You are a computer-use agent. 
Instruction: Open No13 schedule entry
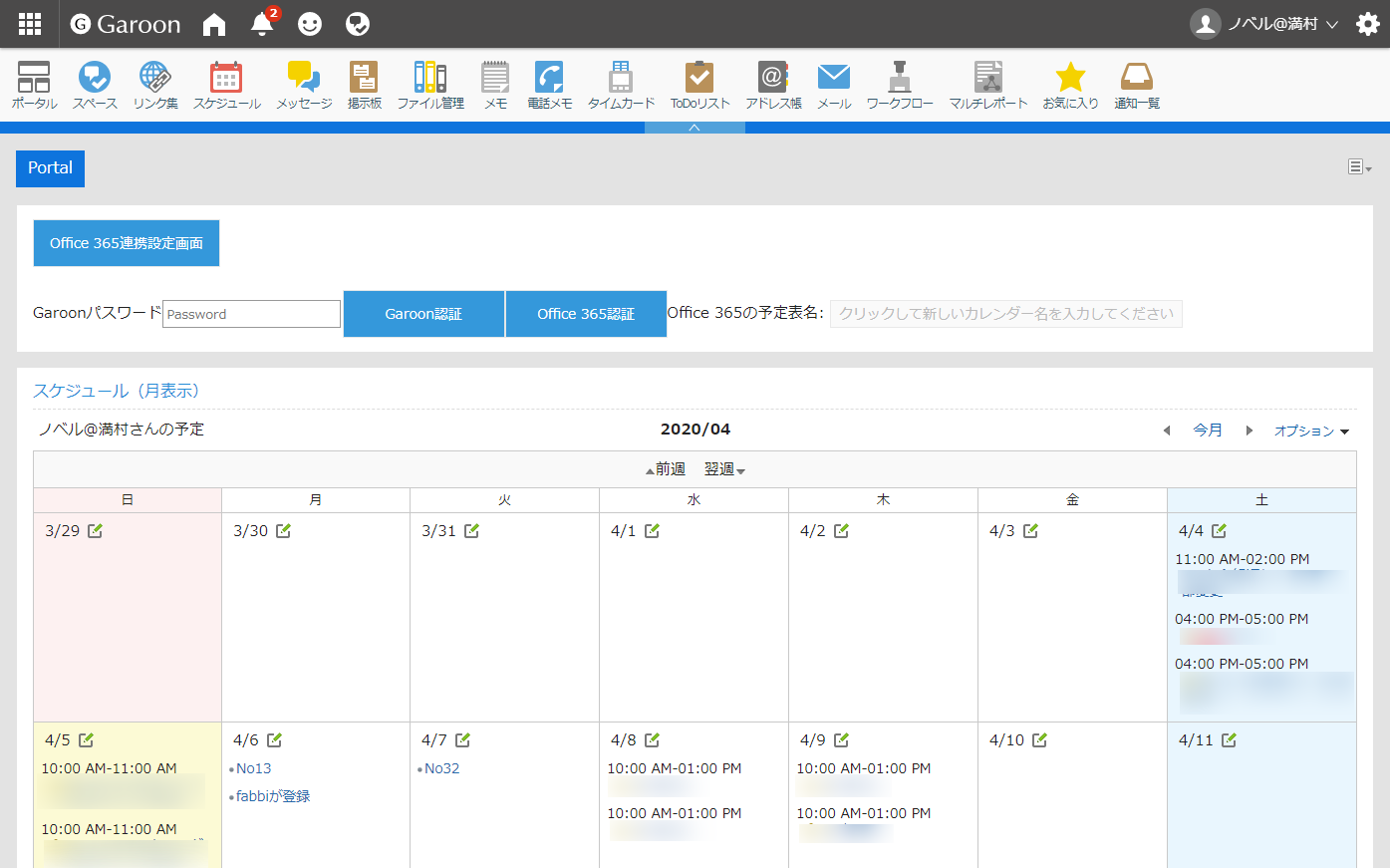(254, 768)
